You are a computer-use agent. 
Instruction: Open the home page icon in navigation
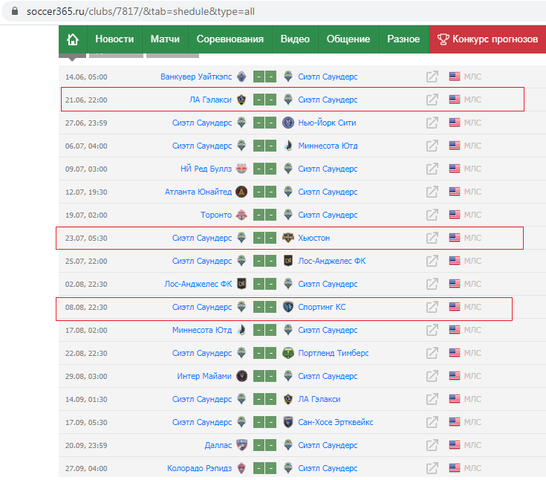72,39
